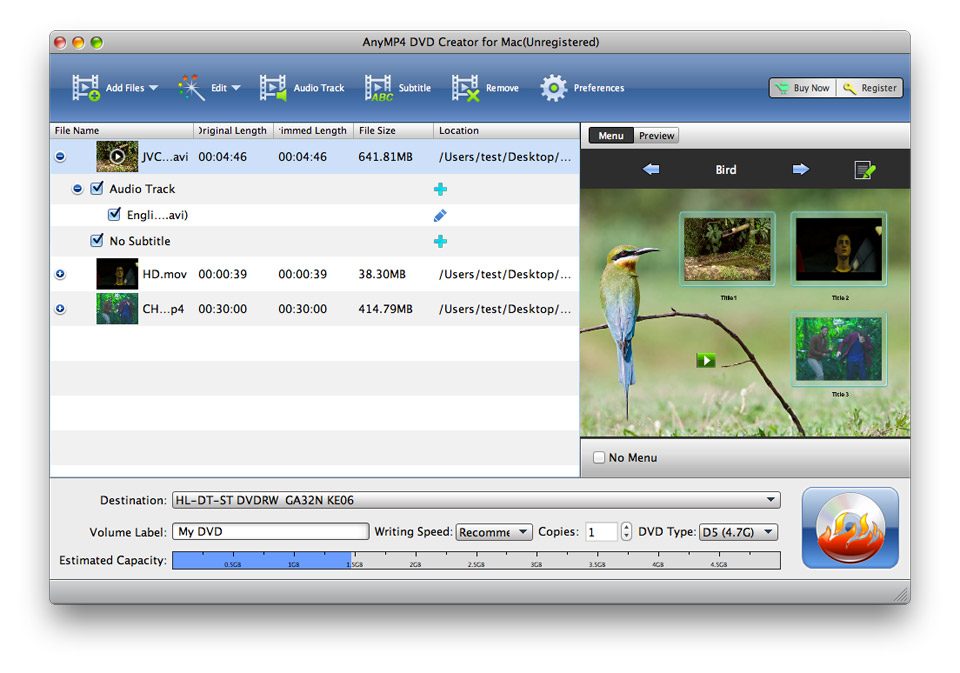
Task: Start burning with the flame disc button
Action: pos(849,528)
